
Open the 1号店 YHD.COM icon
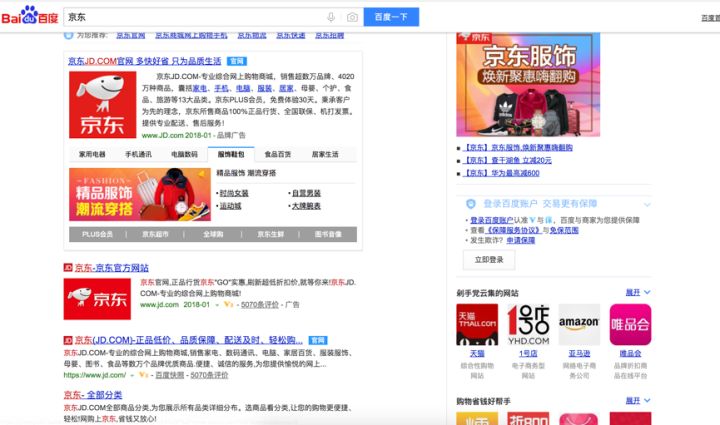[x=528, y=324]
